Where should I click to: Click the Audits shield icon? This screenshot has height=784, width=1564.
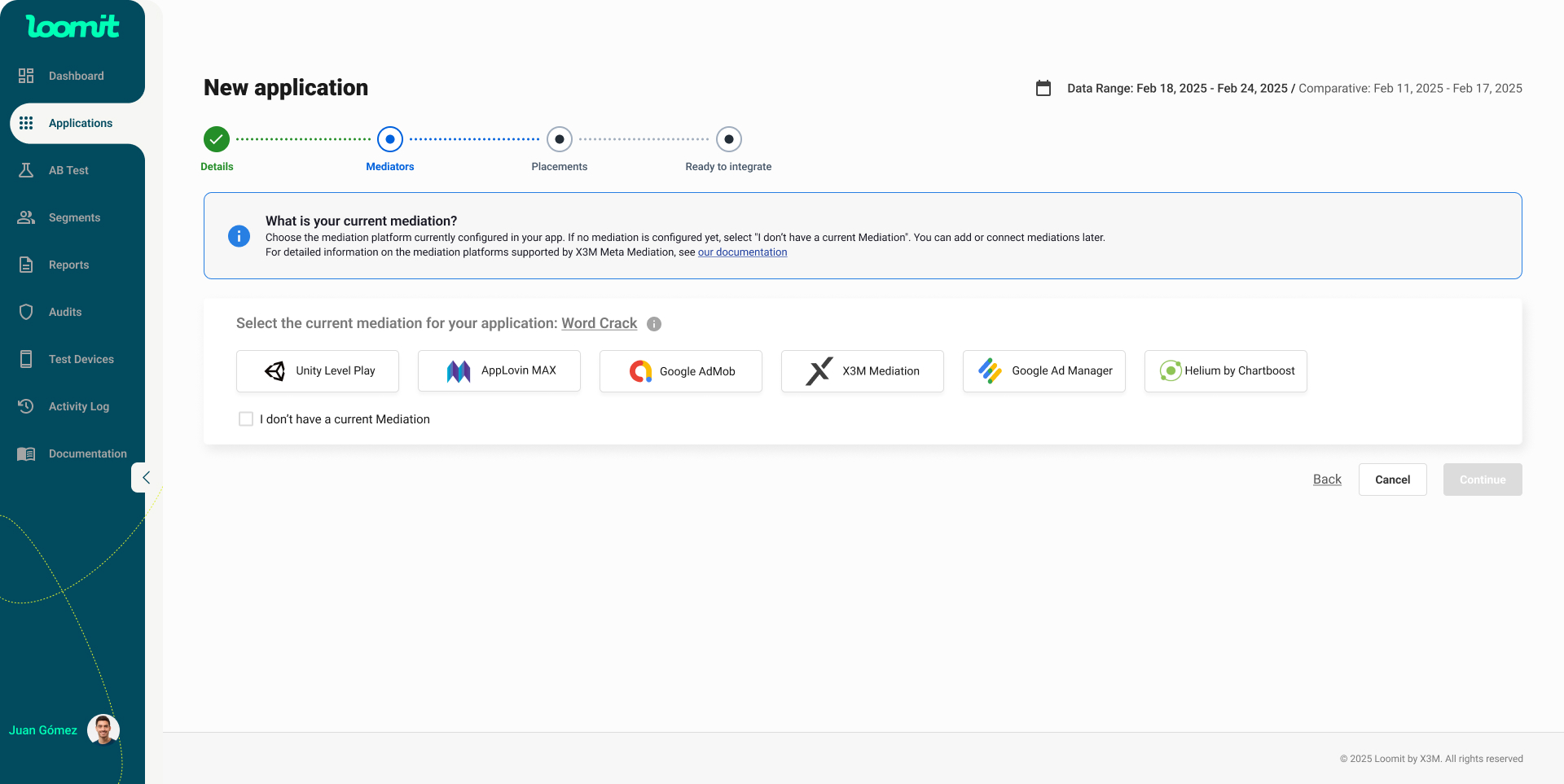pos(26,312)
